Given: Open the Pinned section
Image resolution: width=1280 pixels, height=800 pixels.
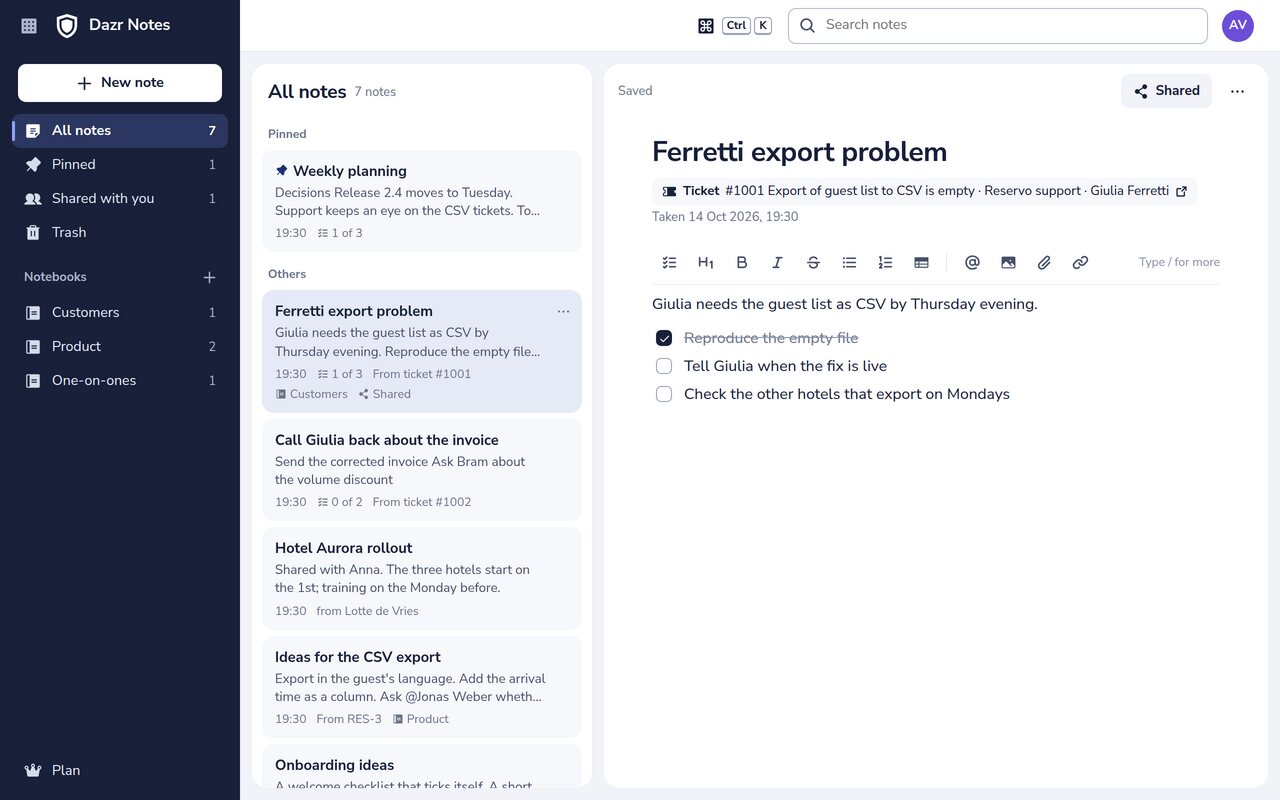Looking at the screenshot, I should (120, 164).
